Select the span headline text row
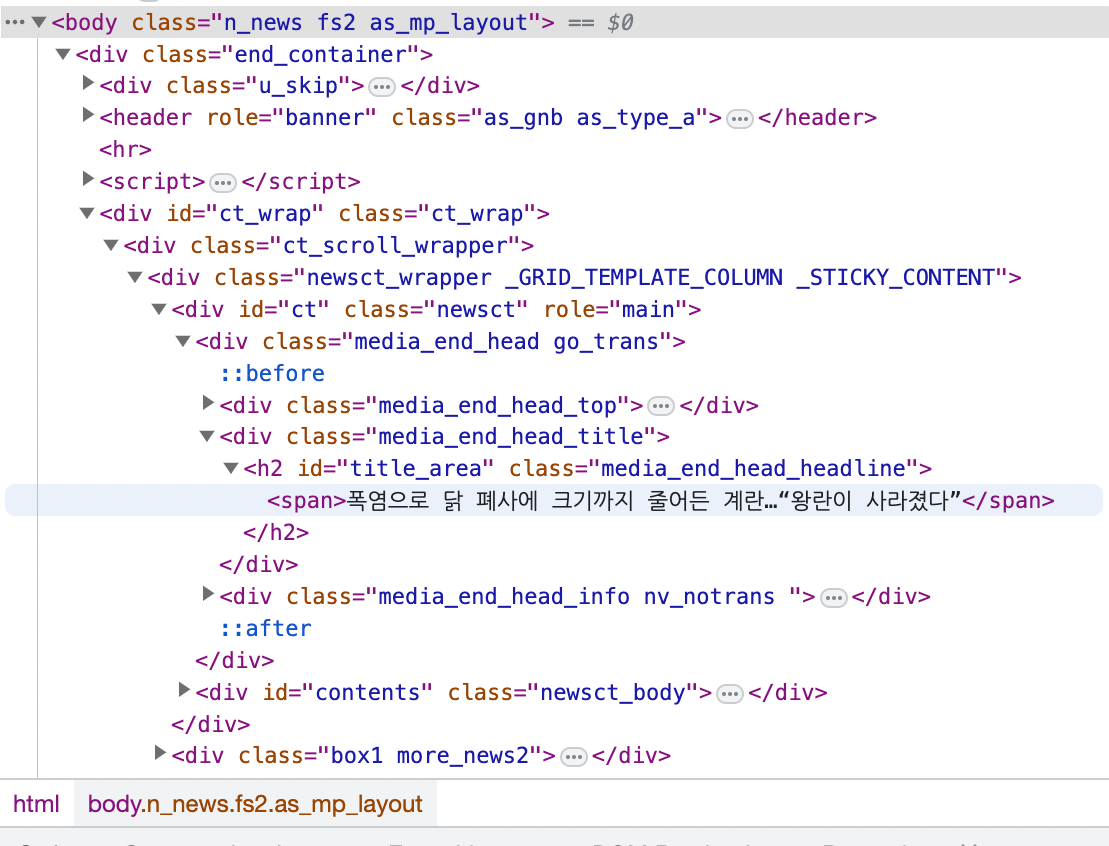Viewport: 1109px width, 846px height. 554,501
